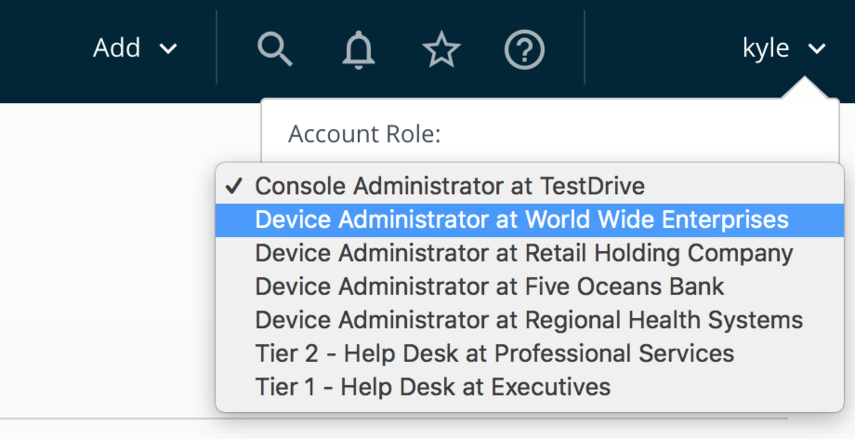Select Device Administrator at Regional Health Systems
The image size is (855, 439).
pyautogui.click(x=528, y=320)
